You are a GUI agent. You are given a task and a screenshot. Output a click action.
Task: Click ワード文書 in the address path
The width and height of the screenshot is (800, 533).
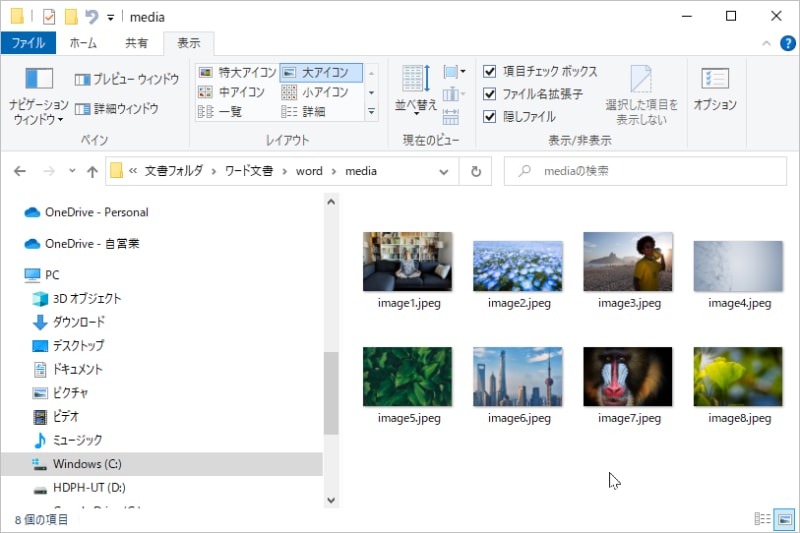coord(249,171)
